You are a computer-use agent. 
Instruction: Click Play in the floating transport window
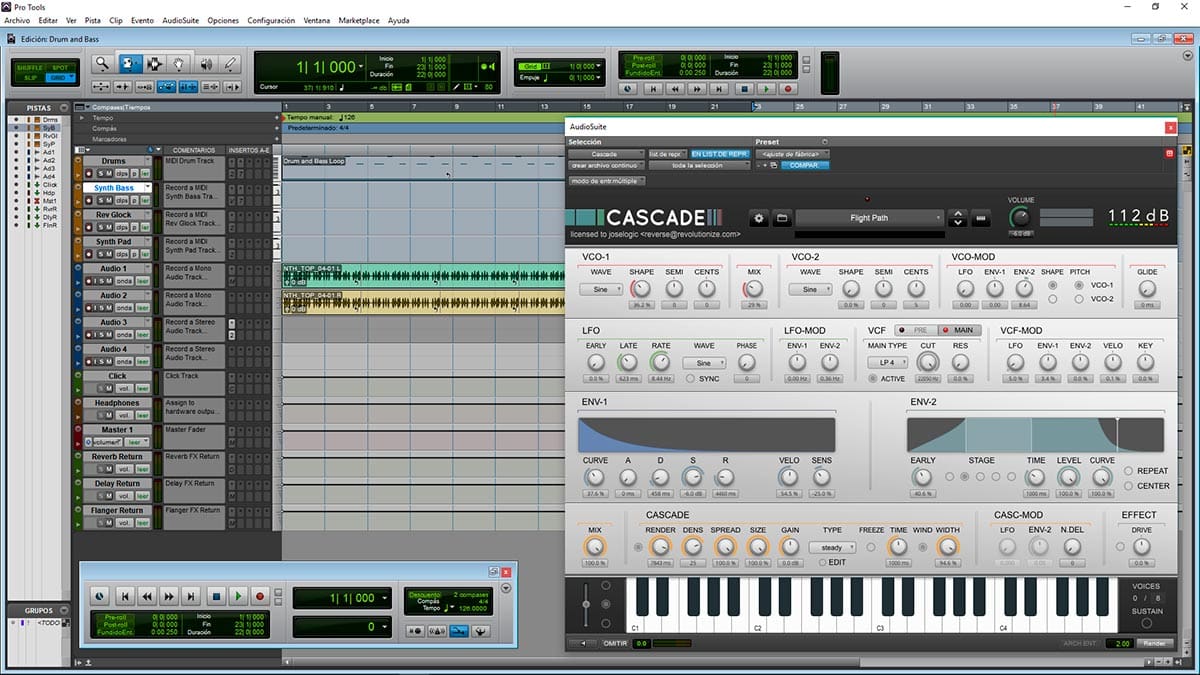(237, 597)
